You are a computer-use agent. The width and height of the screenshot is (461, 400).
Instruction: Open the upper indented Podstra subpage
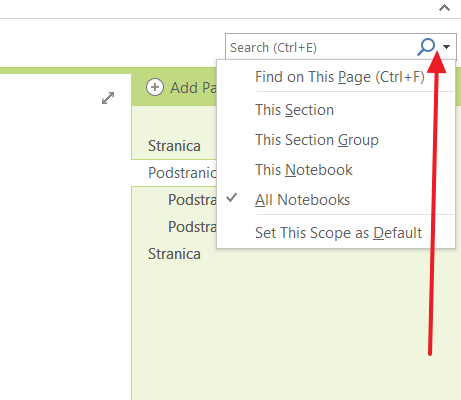pos(192,200)
